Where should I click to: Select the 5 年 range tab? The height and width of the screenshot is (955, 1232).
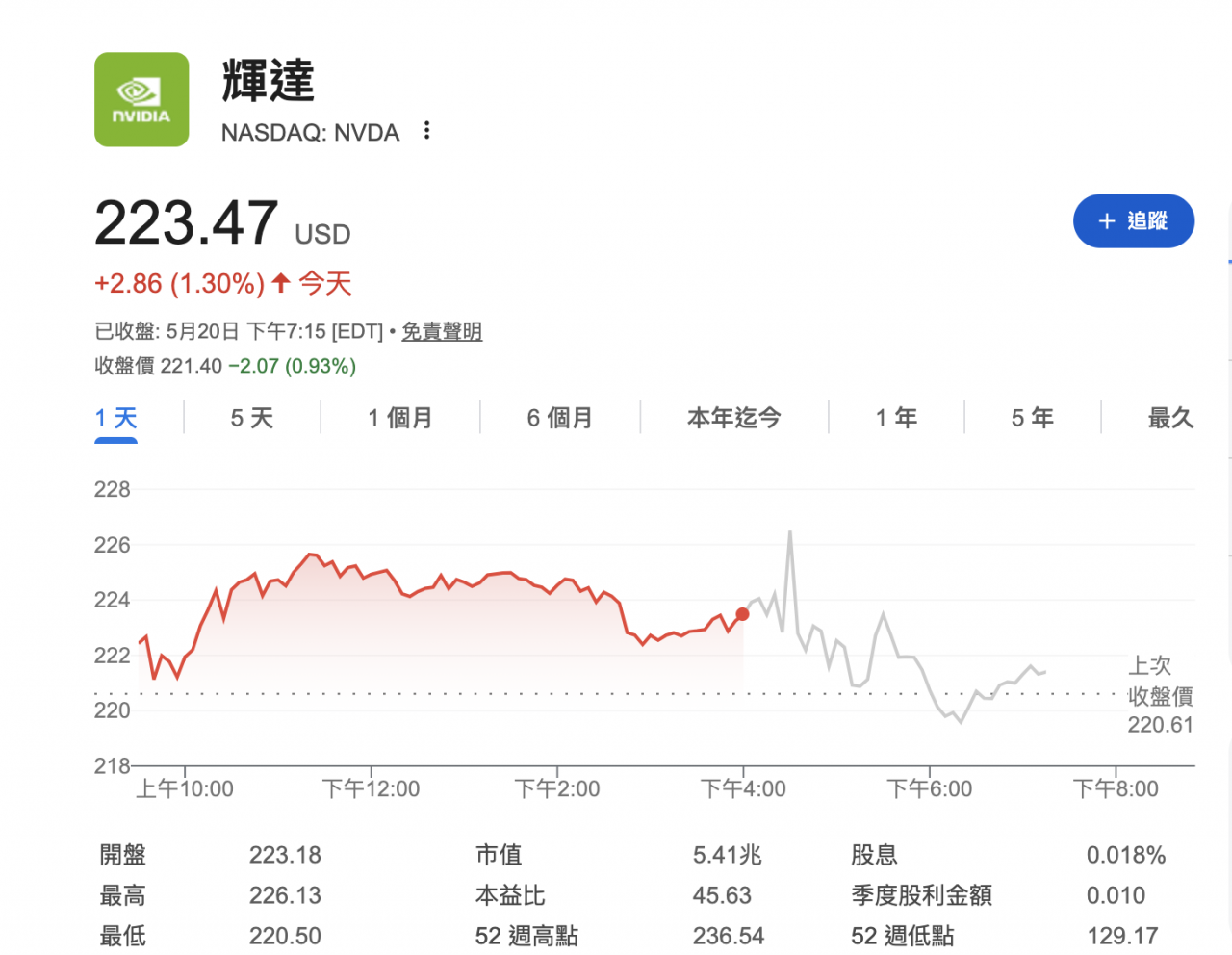click(1033, 418)
